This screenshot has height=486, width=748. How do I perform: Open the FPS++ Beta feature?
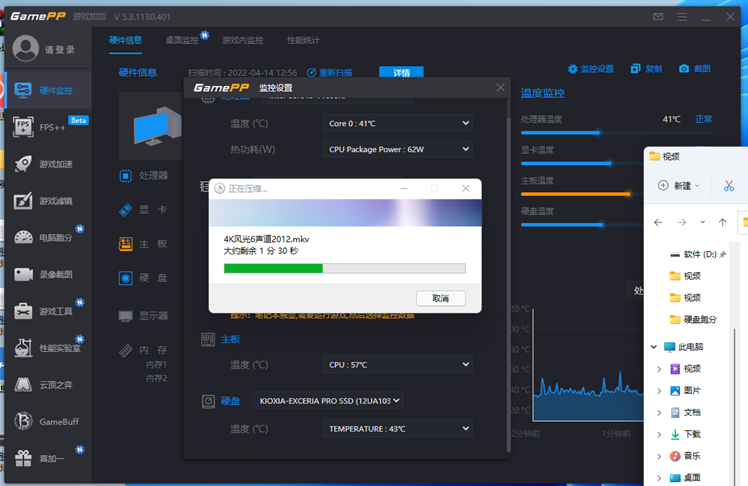point(48,127)
